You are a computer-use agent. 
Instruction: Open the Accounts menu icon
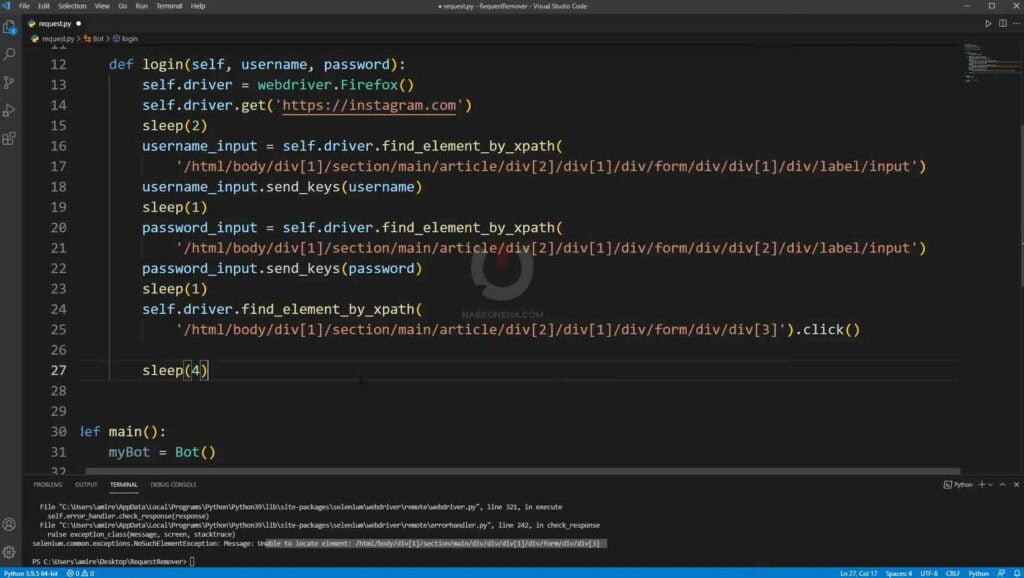[x=9, y=524]
